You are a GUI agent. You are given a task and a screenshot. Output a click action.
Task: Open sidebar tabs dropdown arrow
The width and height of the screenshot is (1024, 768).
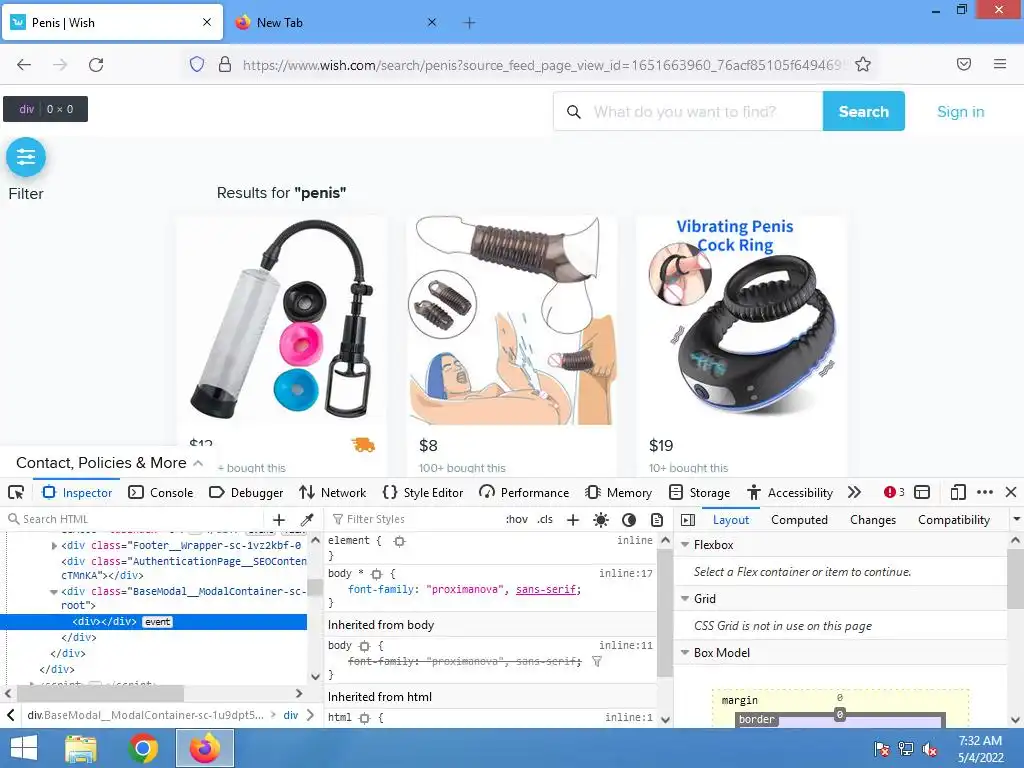point(1016,519)
